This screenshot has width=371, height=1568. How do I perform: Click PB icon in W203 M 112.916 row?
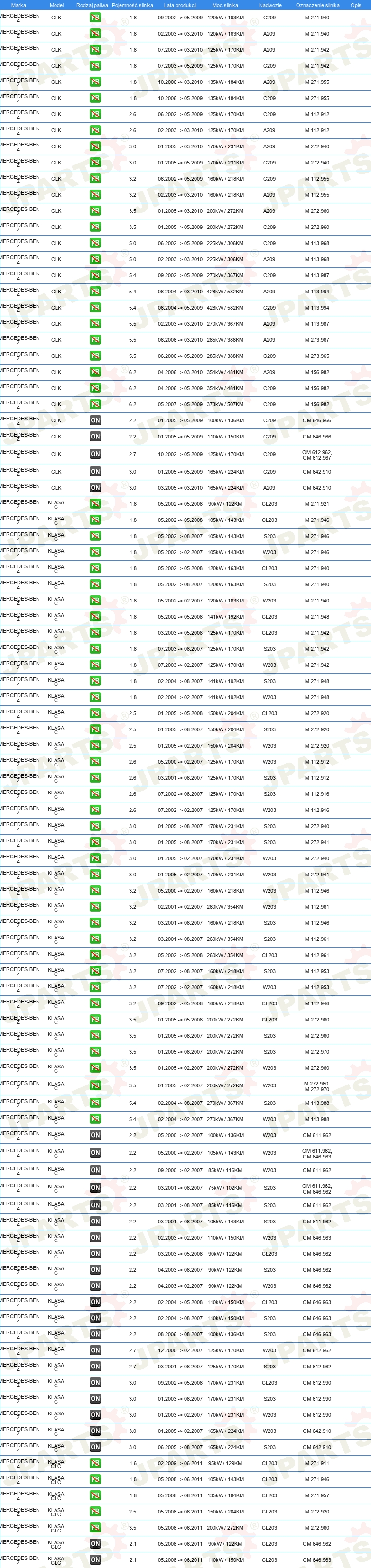click(x=95, y=810)
